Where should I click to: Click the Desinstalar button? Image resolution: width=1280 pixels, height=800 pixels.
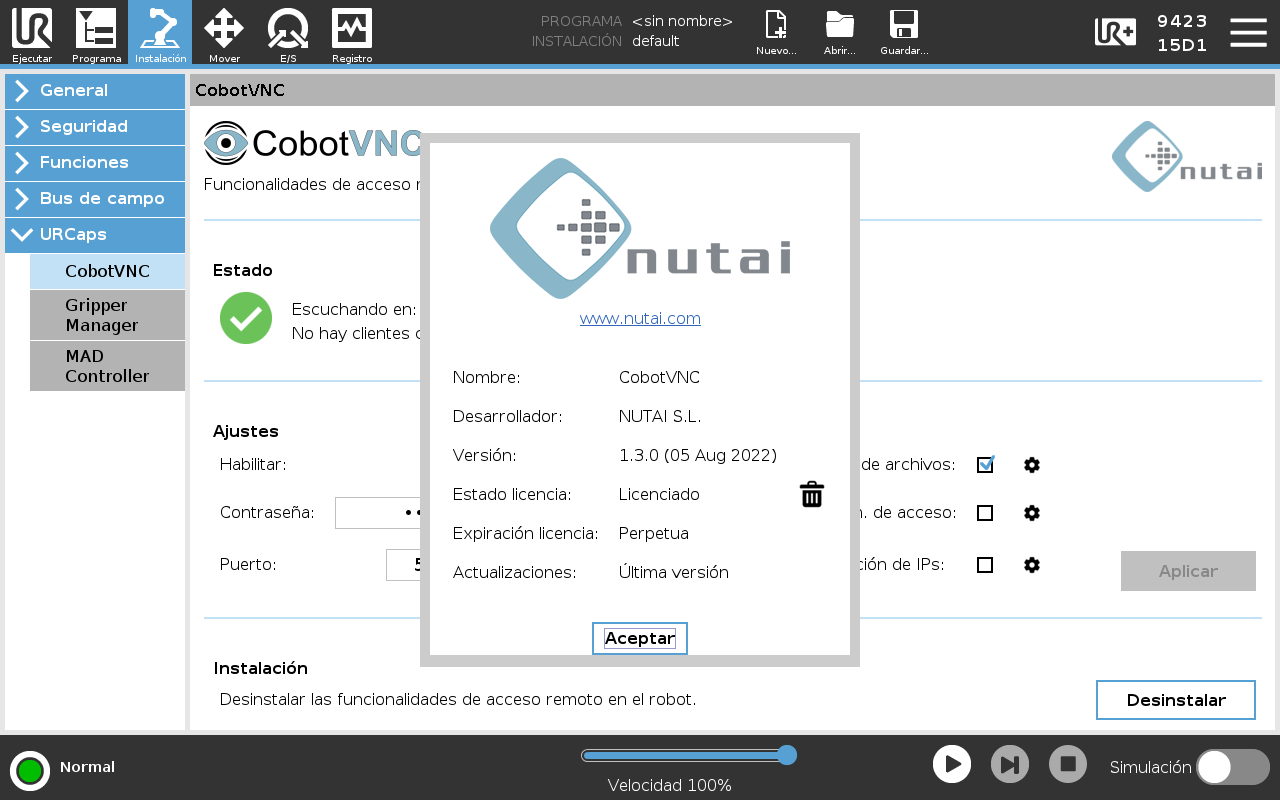(1176, 700)
